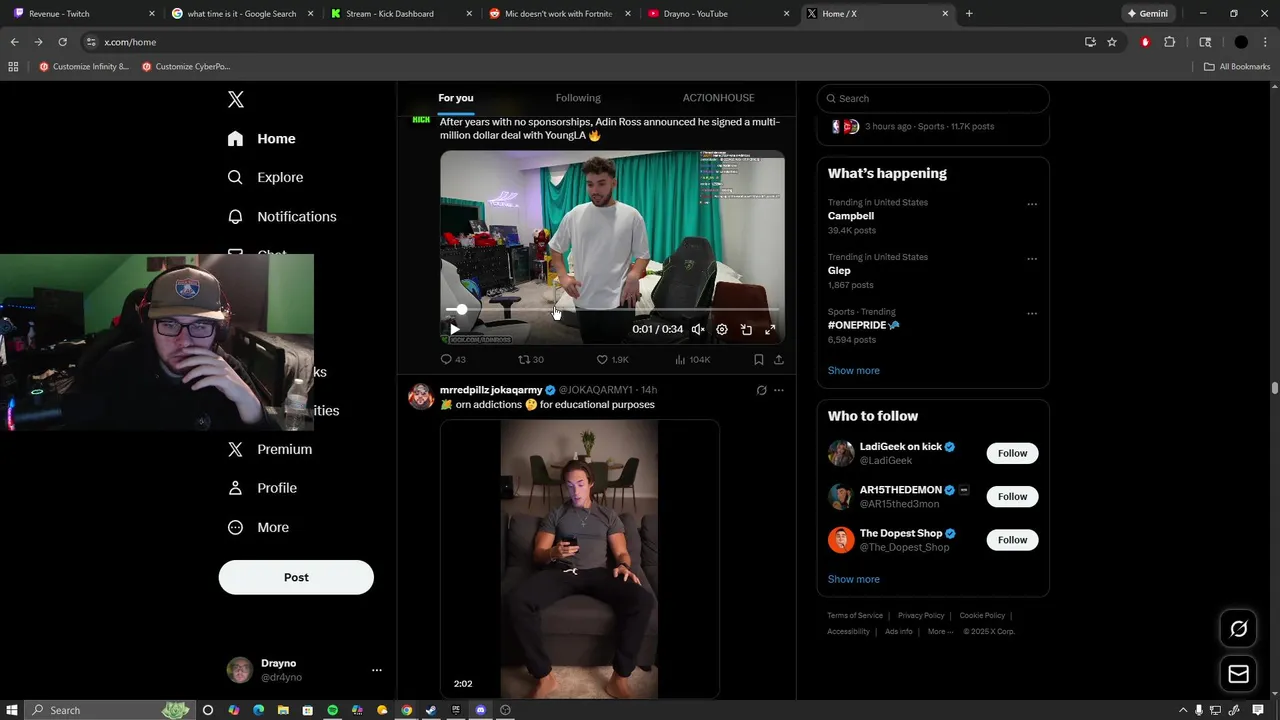Show more under What's happening
This screenshot has height=720, width=1280.
pyautogui.click(x=854, y=370)
